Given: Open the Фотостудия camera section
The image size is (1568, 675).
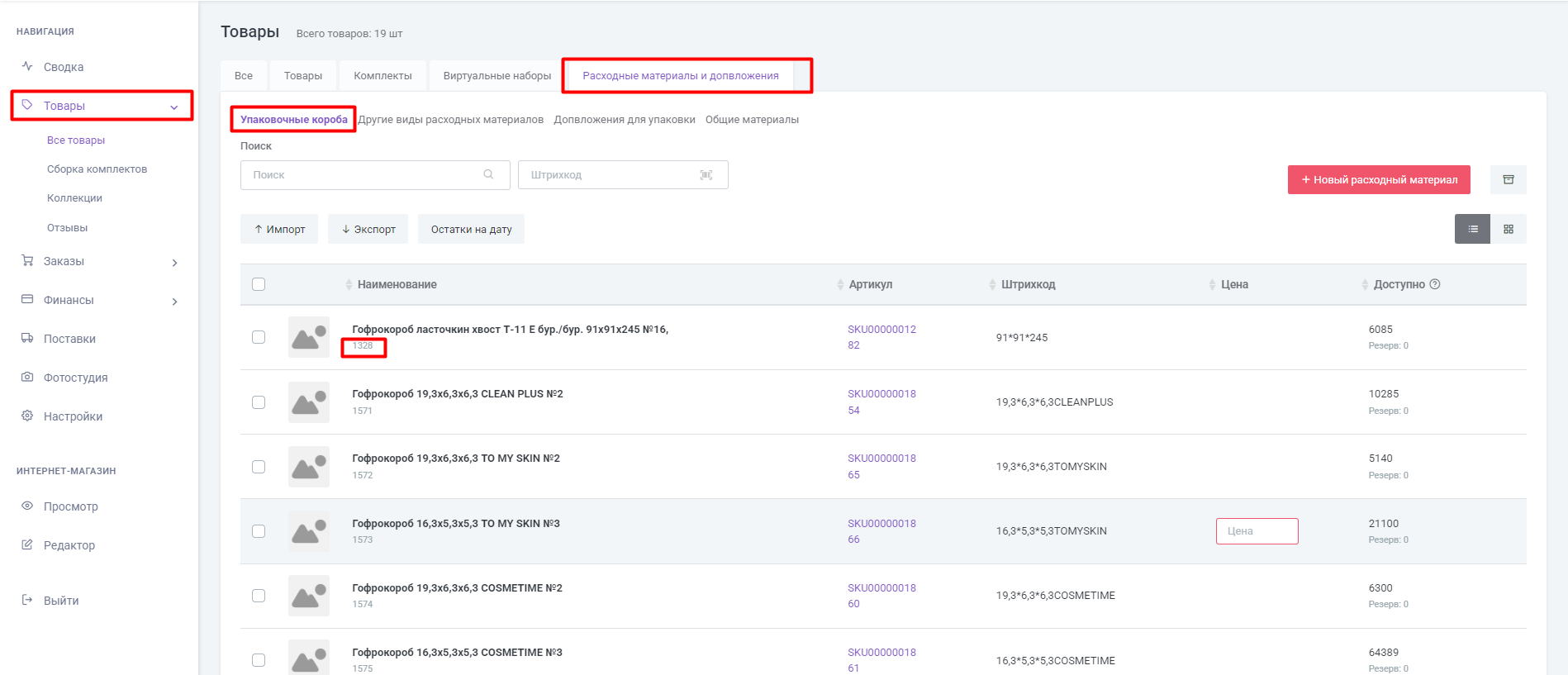Looking at the screenshot, I should [75, 378].
